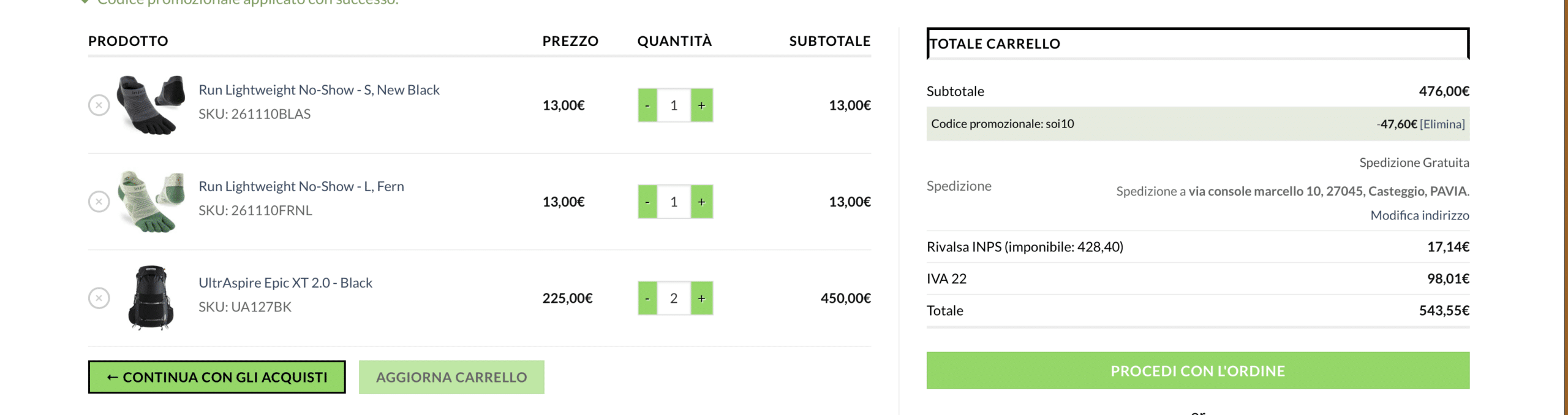Remove UltrAspire Epic XT 2.0 from cart
Image resolution: width=1568 pixels, height=415 pixels.
coord(99,298)
